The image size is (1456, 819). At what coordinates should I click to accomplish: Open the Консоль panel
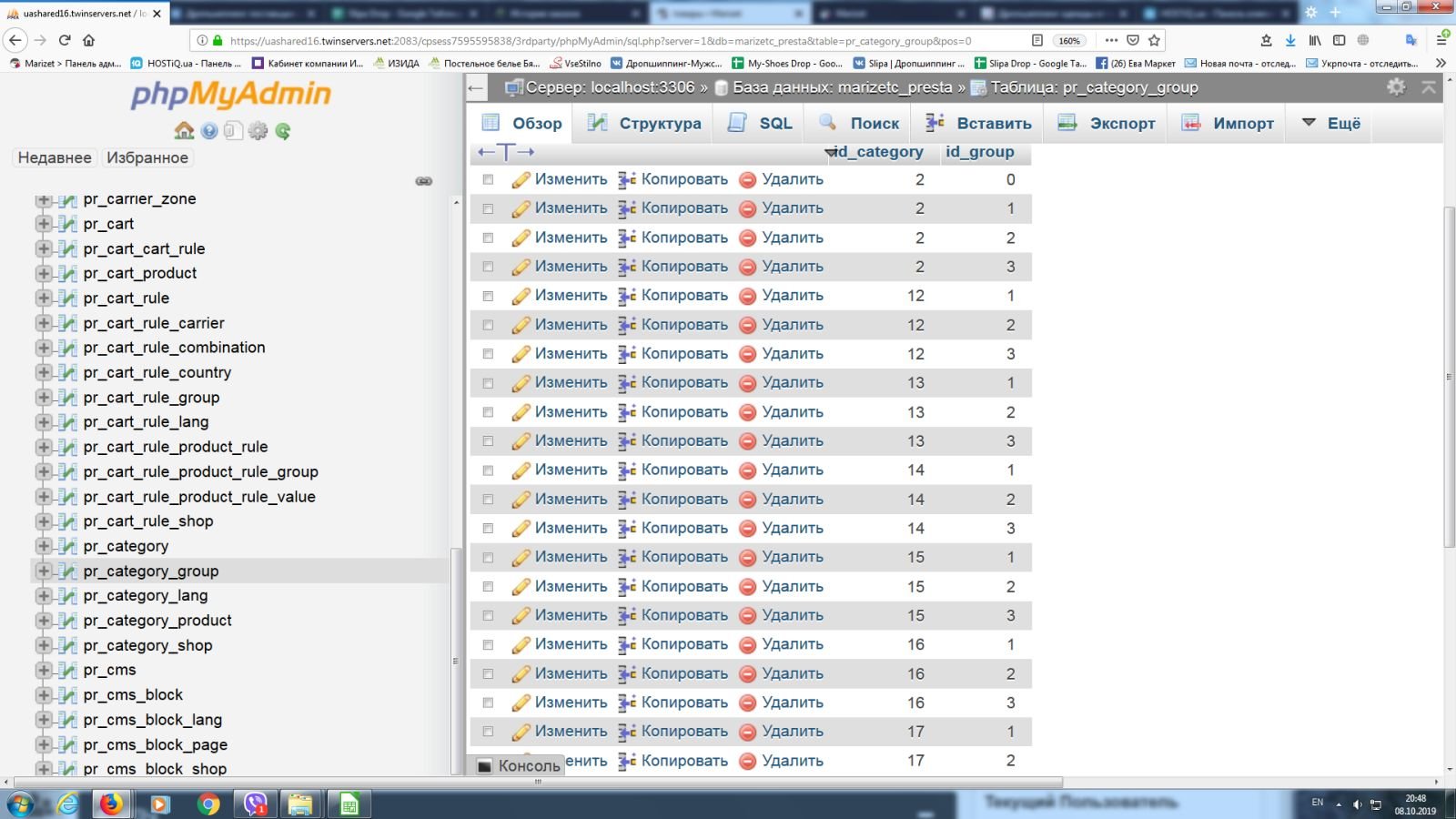518,766
